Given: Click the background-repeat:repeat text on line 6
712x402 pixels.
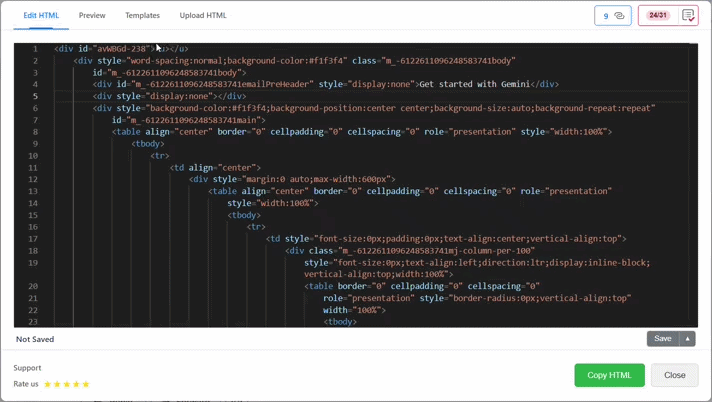Looking at the screenshot, I should pos(594,108).
